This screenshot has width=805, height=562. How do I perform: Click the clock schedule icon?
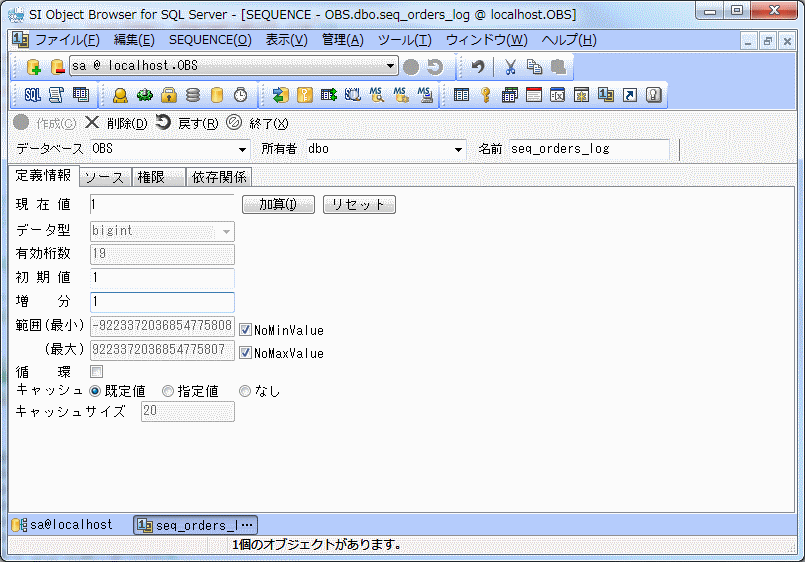point(241,95)
